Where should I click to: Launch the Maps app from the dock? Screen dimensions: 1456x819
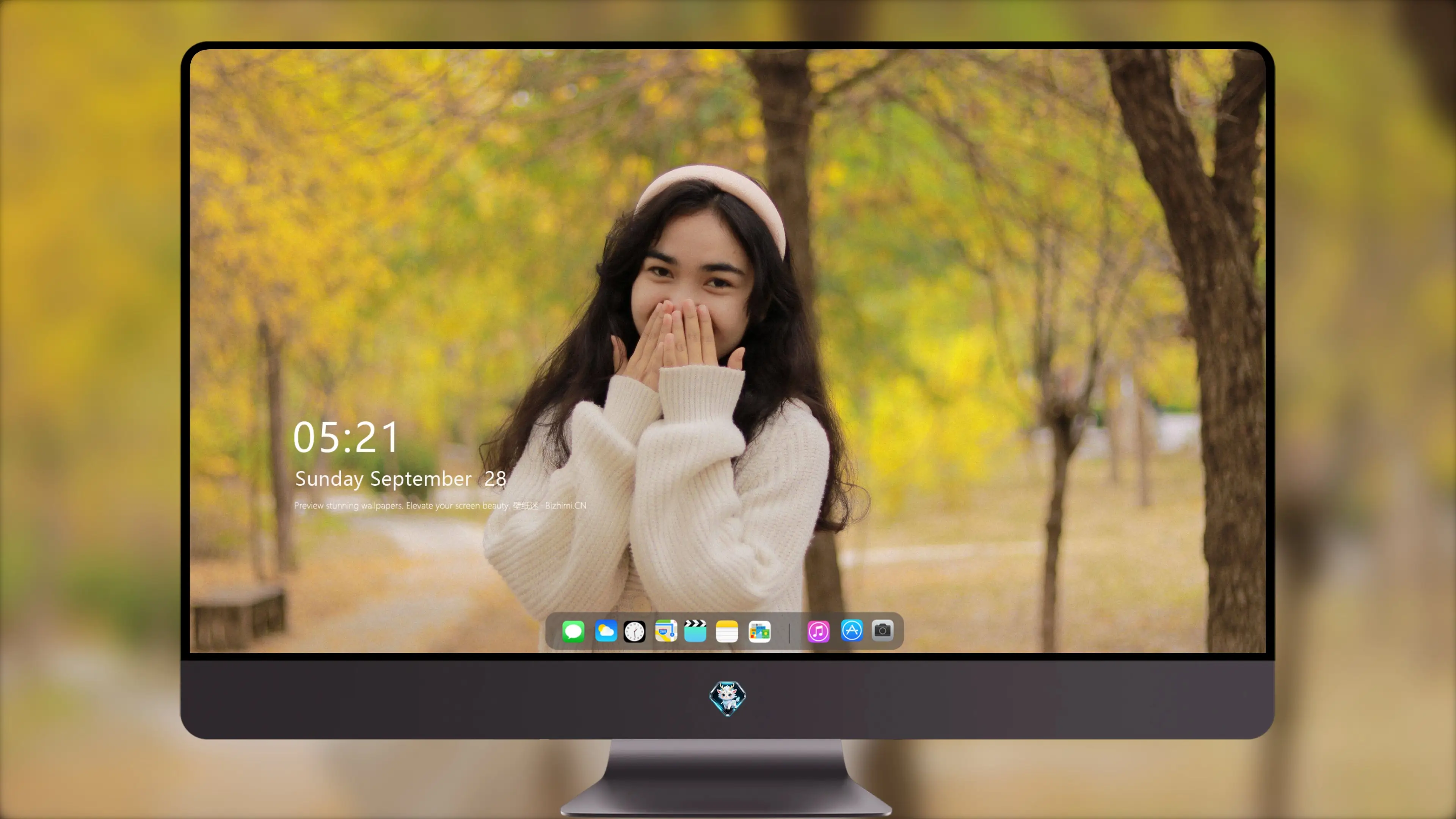[x=666, y=631]
